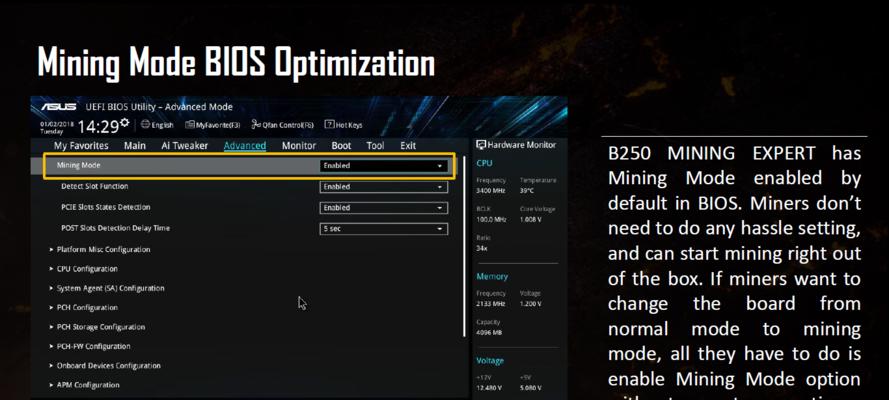Click the 14:29 clock display

98,125
